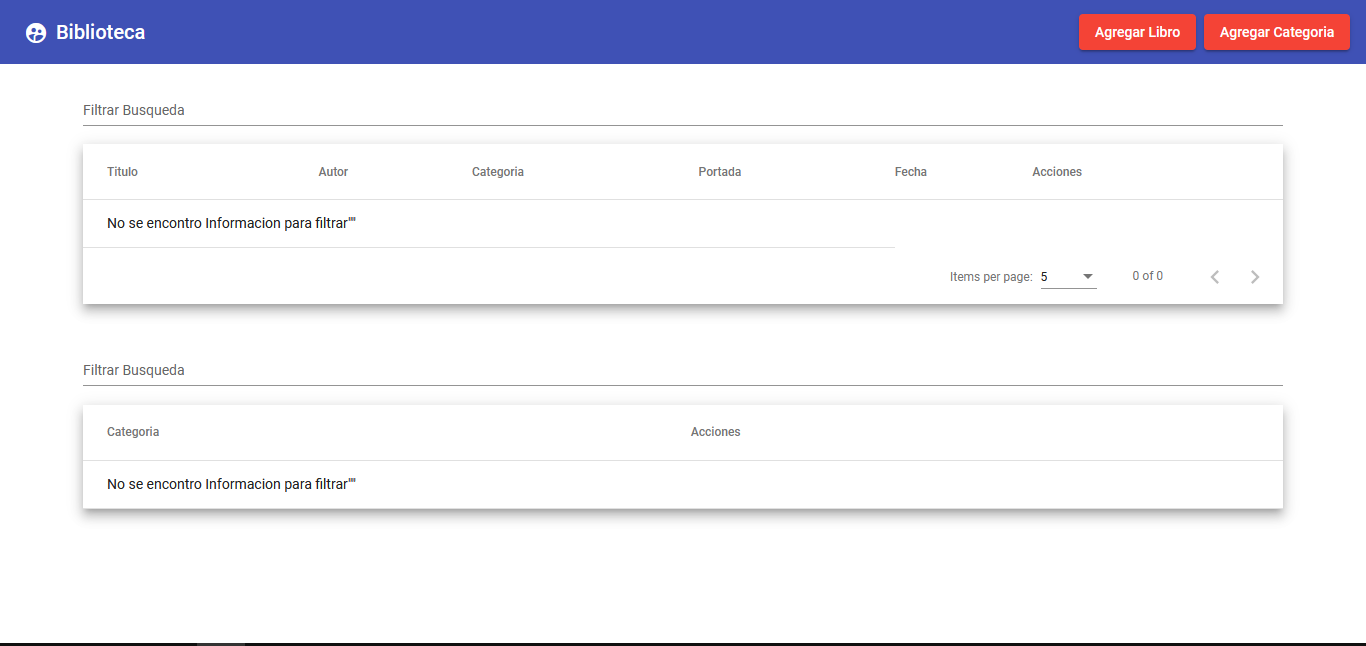The image size is (1366, 646).
Task: Click the Categoria header in the books table
Action: 498,171
